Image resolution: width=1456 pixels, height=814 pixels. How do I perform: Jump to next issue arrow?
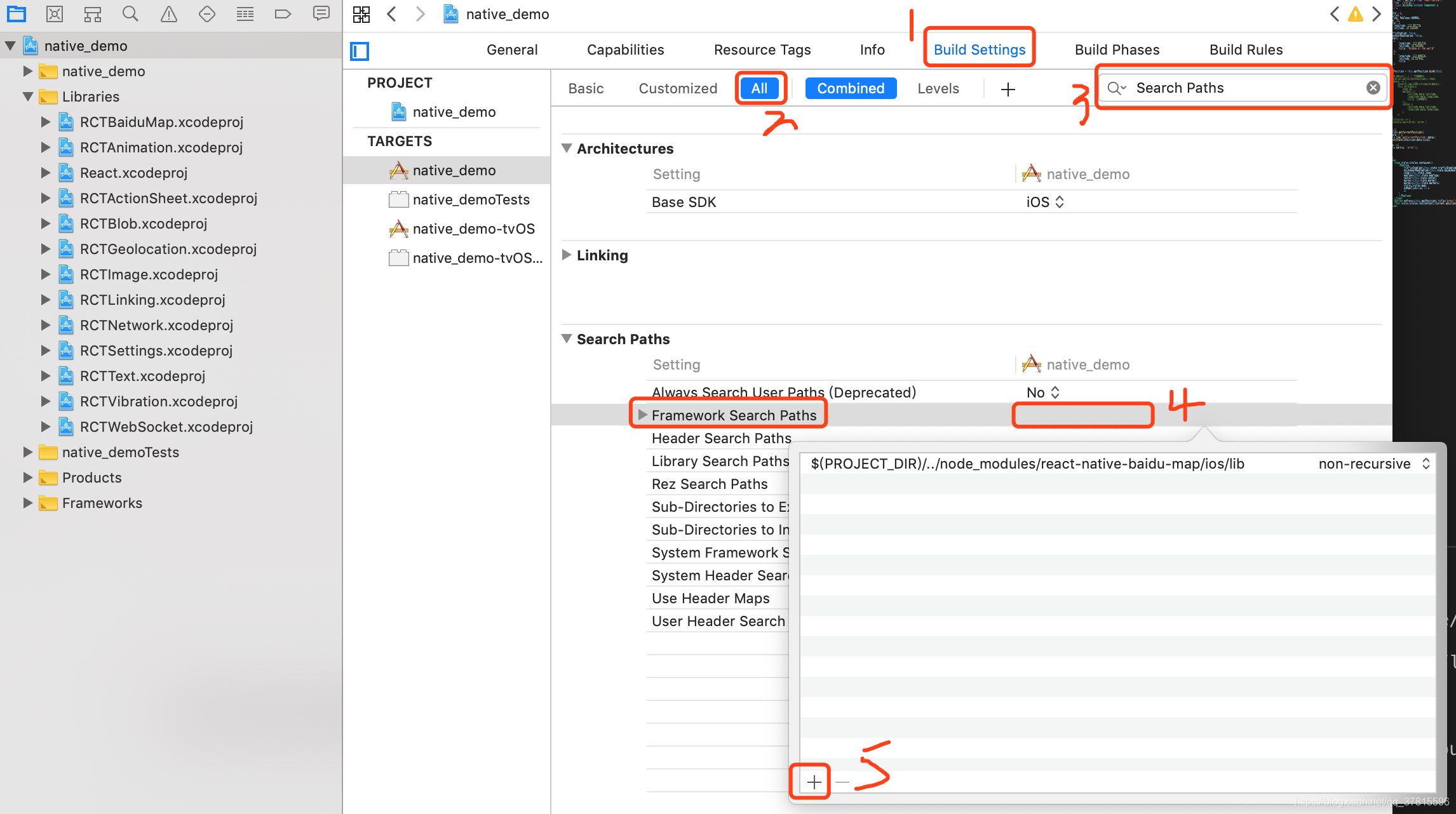(1377, 14)
